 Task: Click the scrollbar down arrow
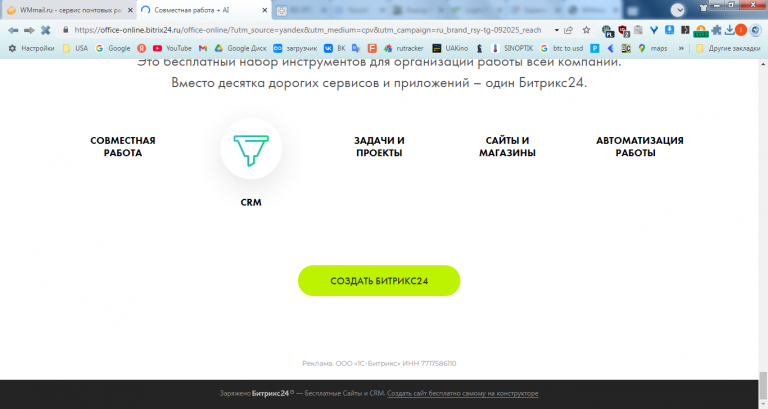[x=763, y=404]
